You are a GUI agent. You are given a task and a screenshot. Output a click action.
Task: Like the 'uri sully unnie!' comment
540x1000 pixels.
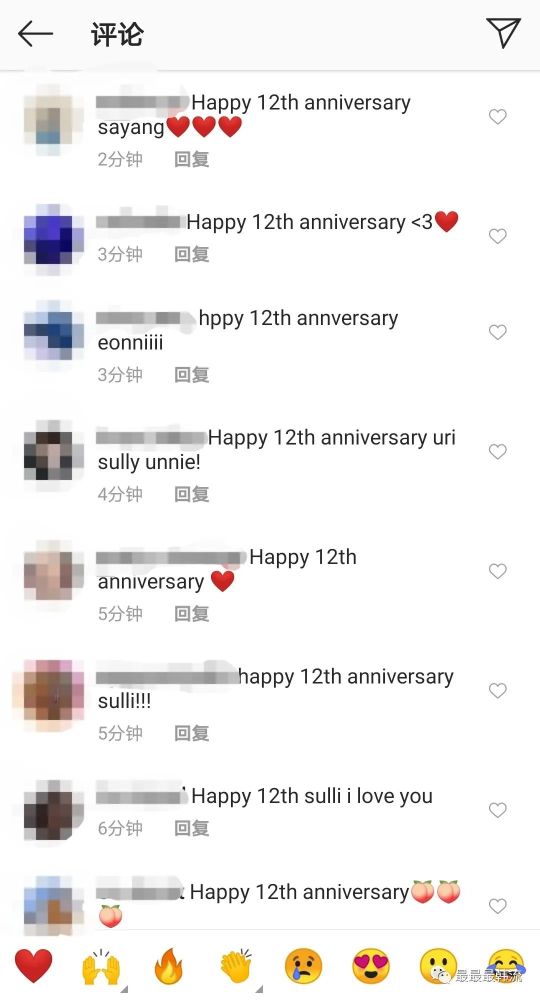click(498, 452)
